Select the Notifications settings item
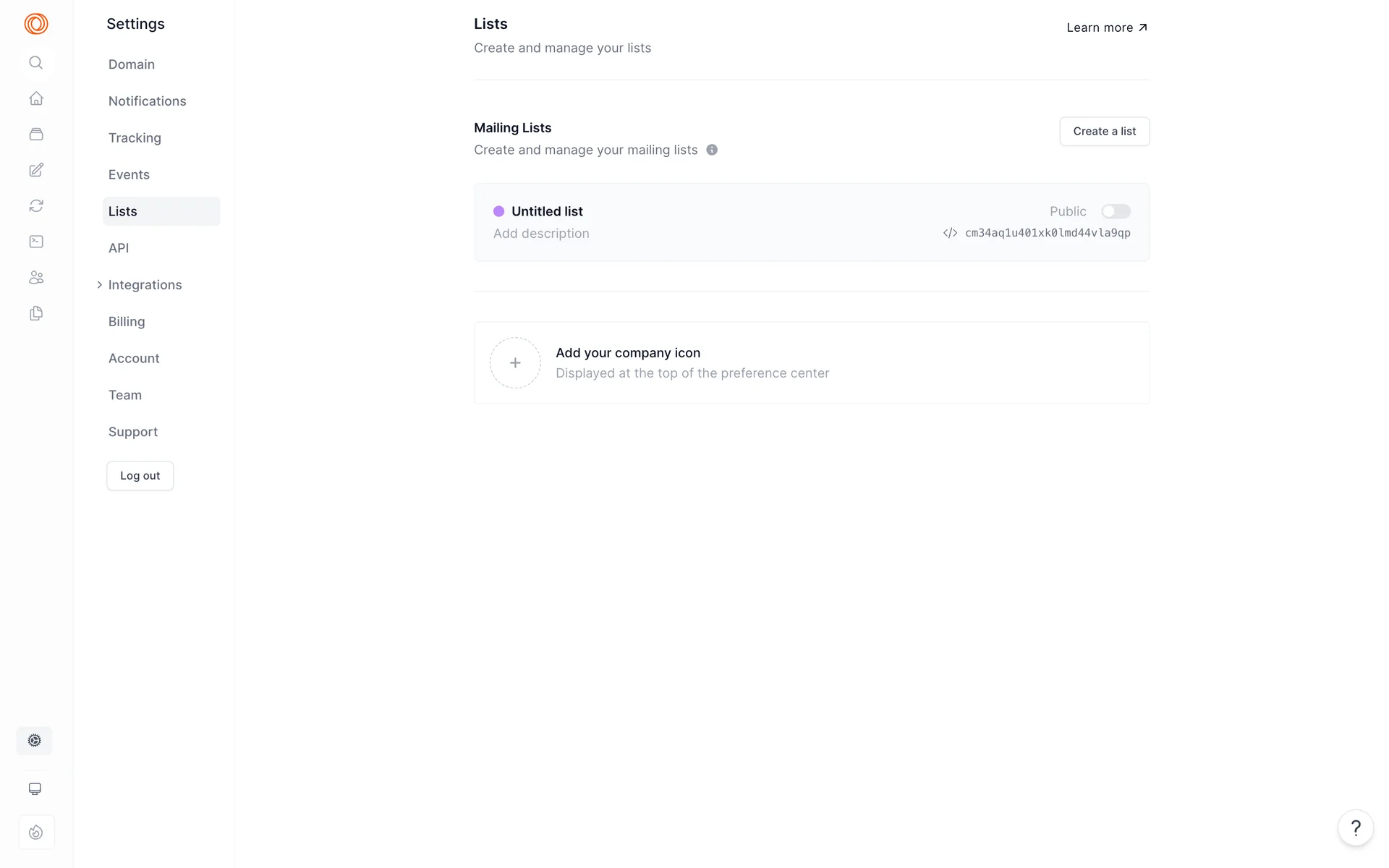Image resolution: width=1389 pixels, height=868 pixels. [147, 101]
